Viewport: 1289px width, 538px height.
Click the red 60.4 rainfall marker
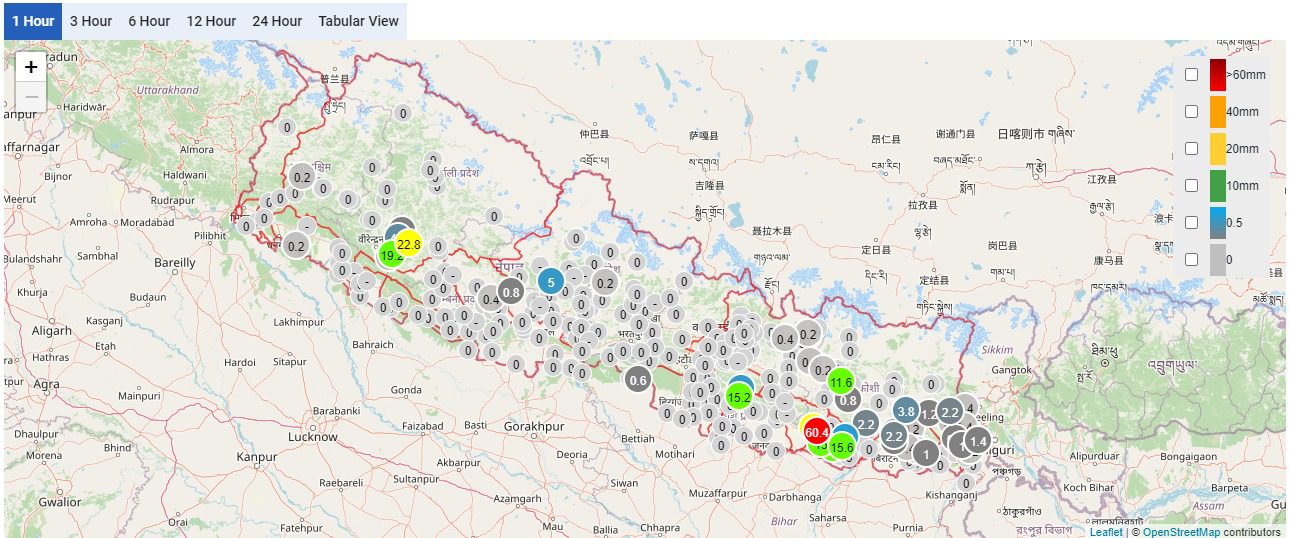[816, 432]
